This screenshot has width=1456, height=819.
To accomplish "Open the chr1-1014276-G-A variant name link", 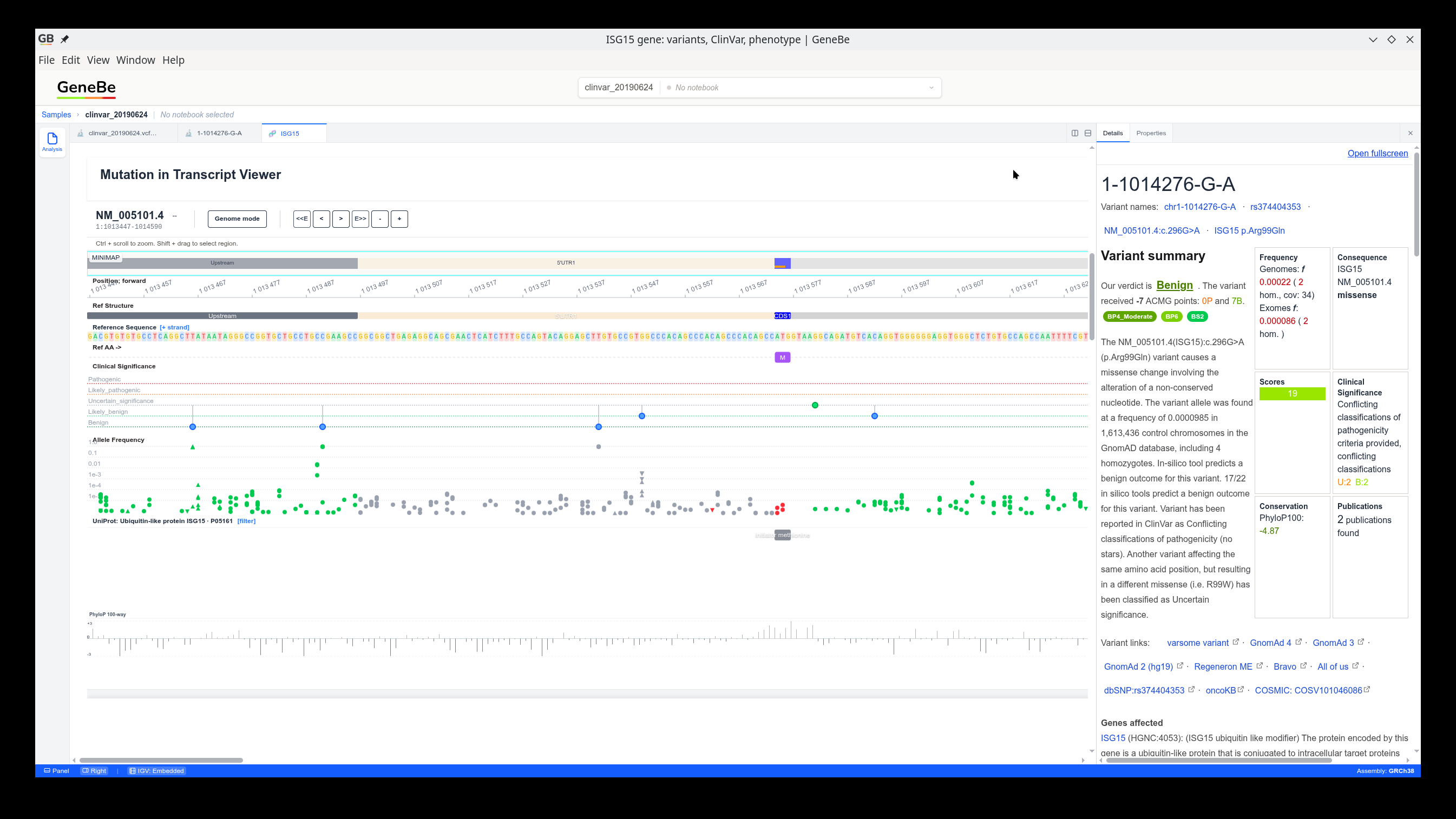I will coord(1199,207).
